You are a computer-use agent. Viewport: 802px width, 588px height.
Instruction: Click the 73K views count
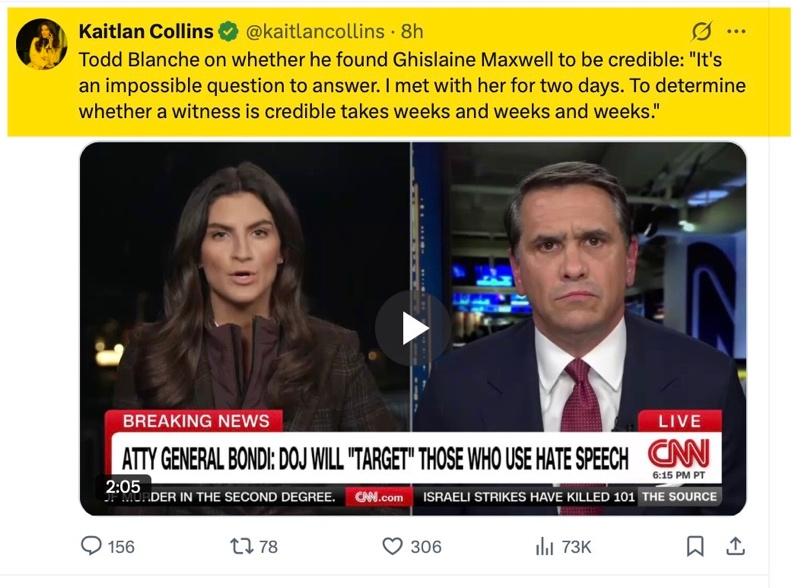[x=576, y=547]
